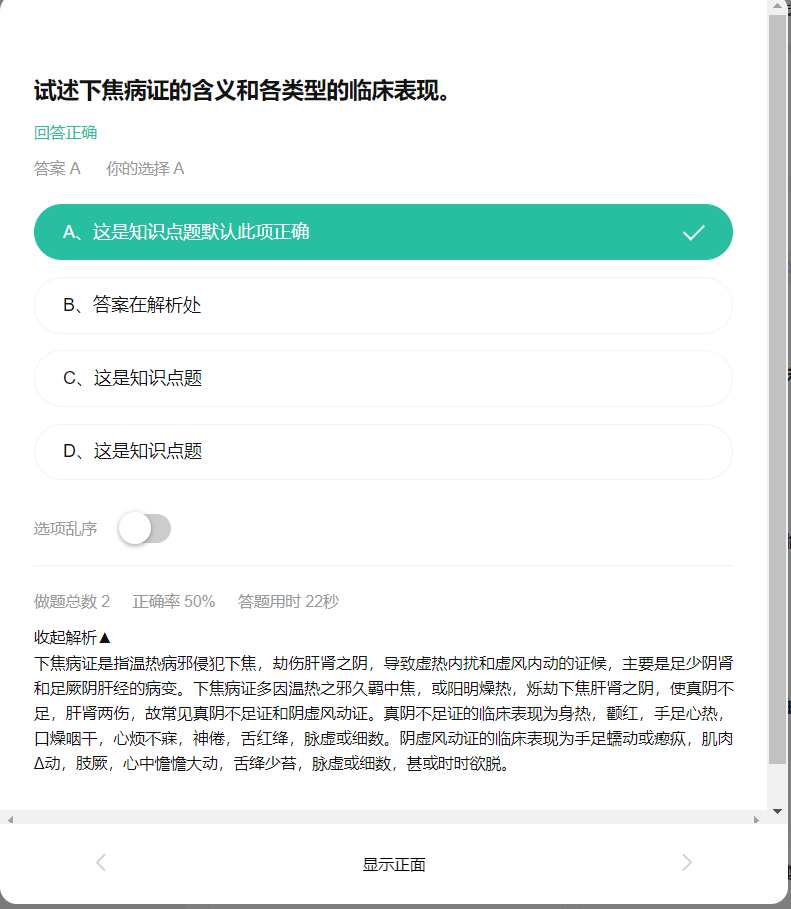Select option B 答案在解析处

(383, 306)
